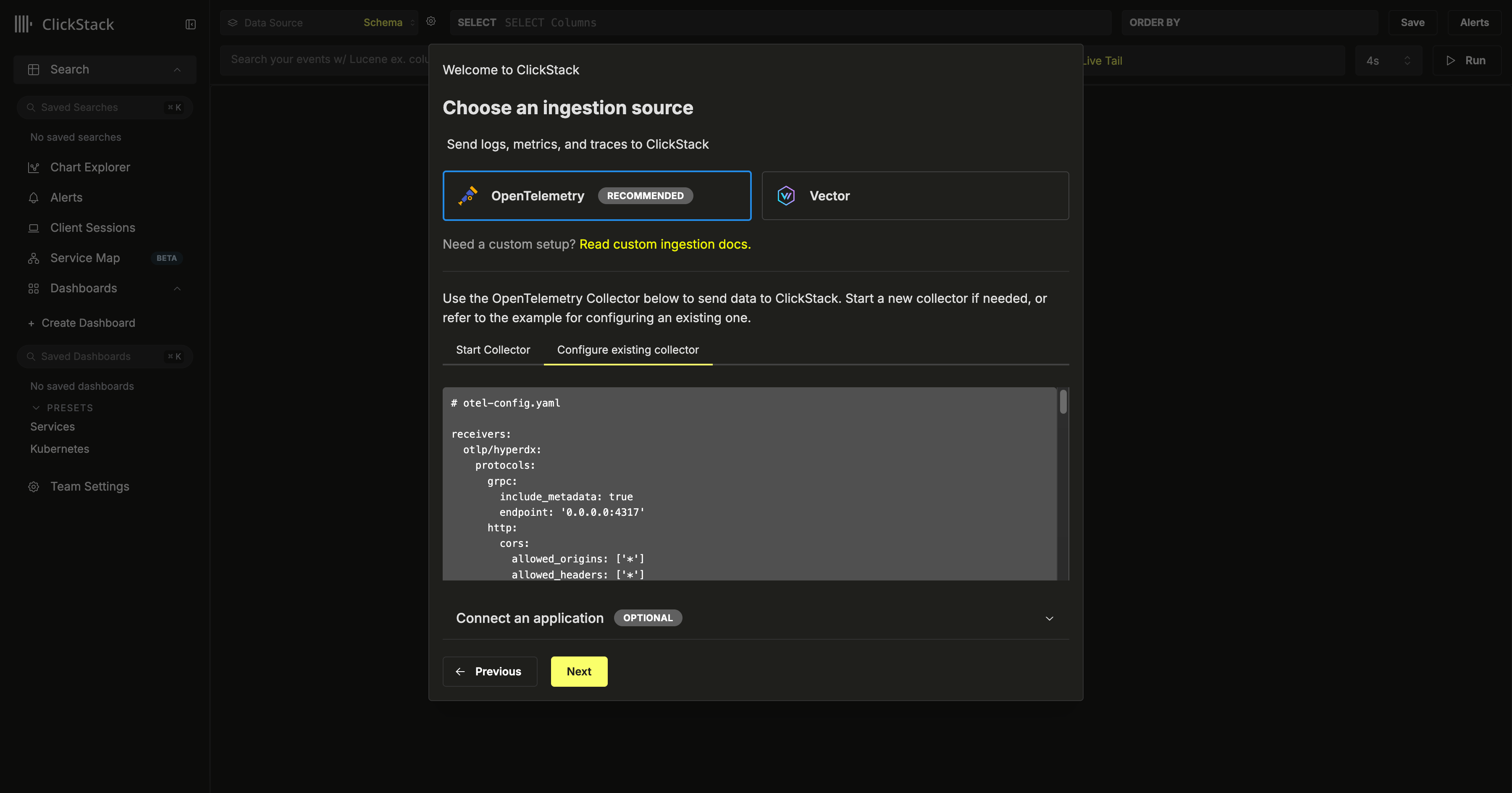This screenshot has height=793, width=1512.
Task: Open Team Settings in the sidebar
Action: click(x=89, y=486)
